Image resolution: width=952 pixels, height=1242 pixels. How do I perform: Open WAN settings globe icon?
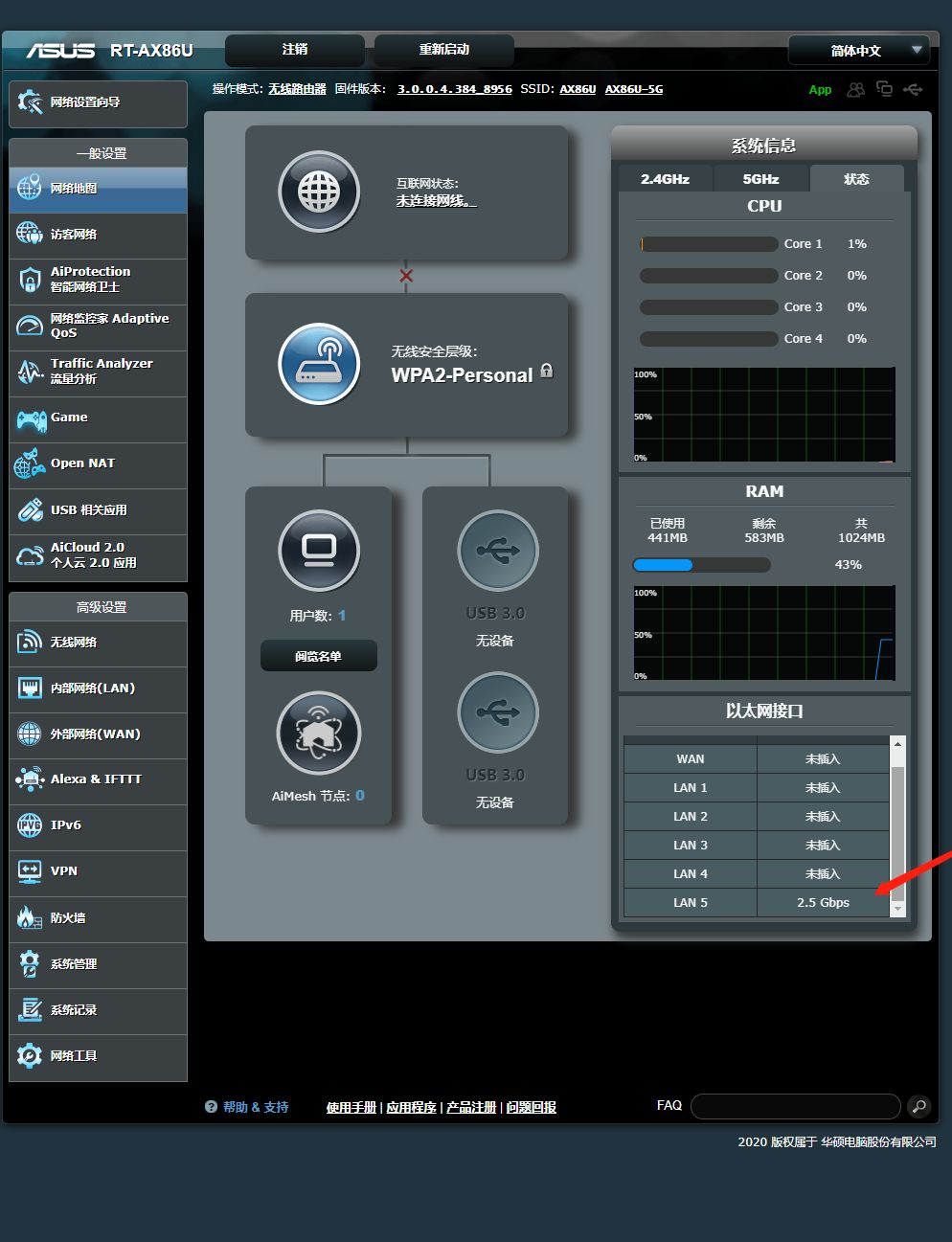(29, 734)
